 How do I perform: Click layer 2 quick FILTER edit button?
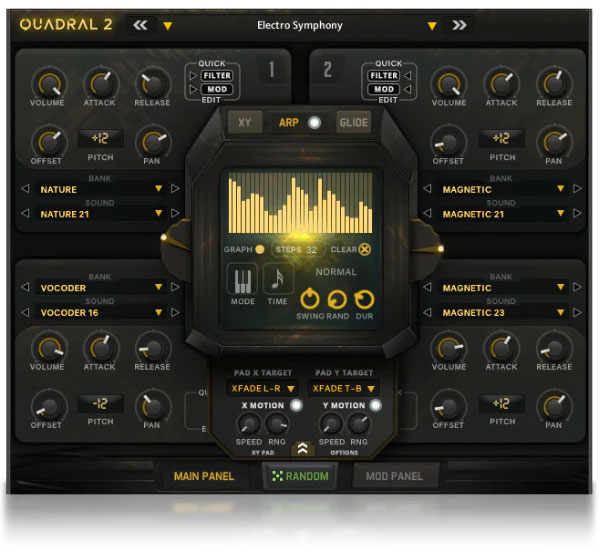pyautogui.click(x=384, y=76)
